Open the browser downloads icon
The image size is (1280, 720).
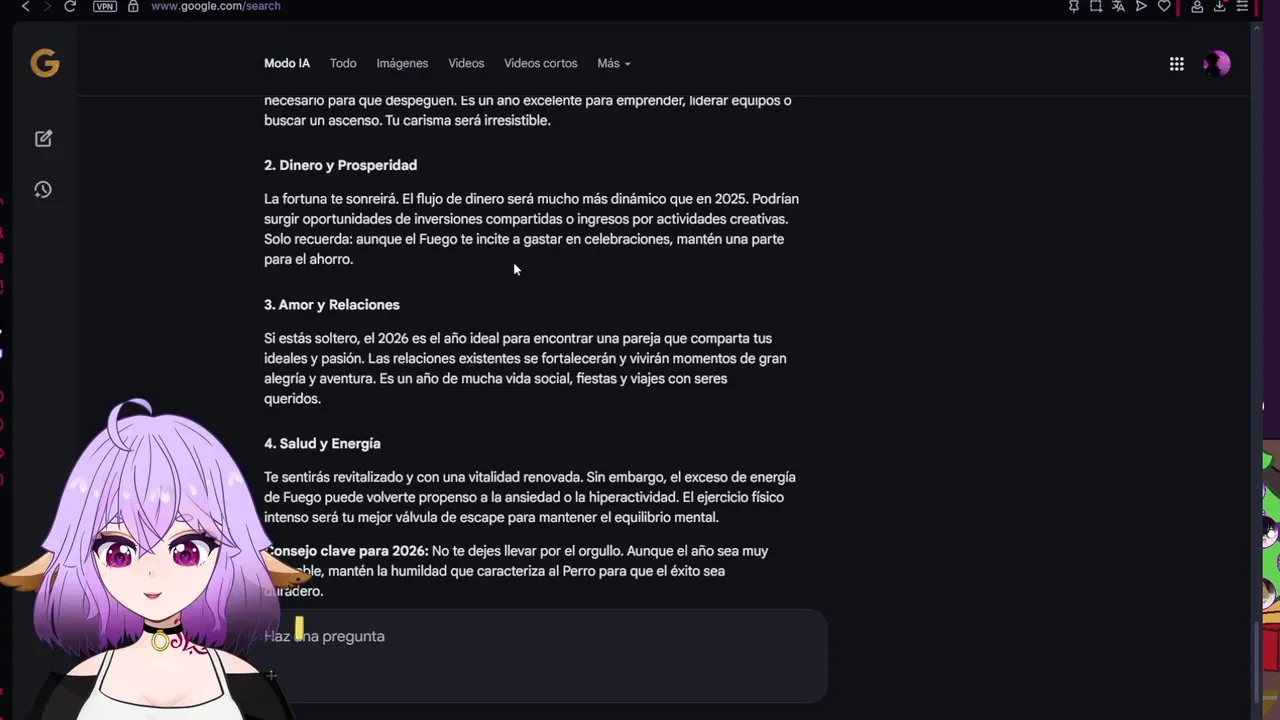(1220, 6)
